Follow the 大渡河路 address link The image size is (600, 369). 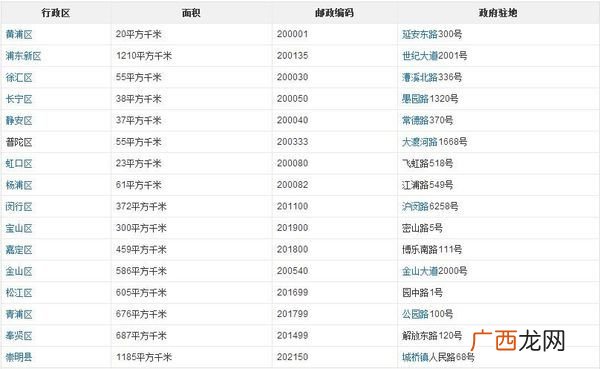click(x=420, y=142)
